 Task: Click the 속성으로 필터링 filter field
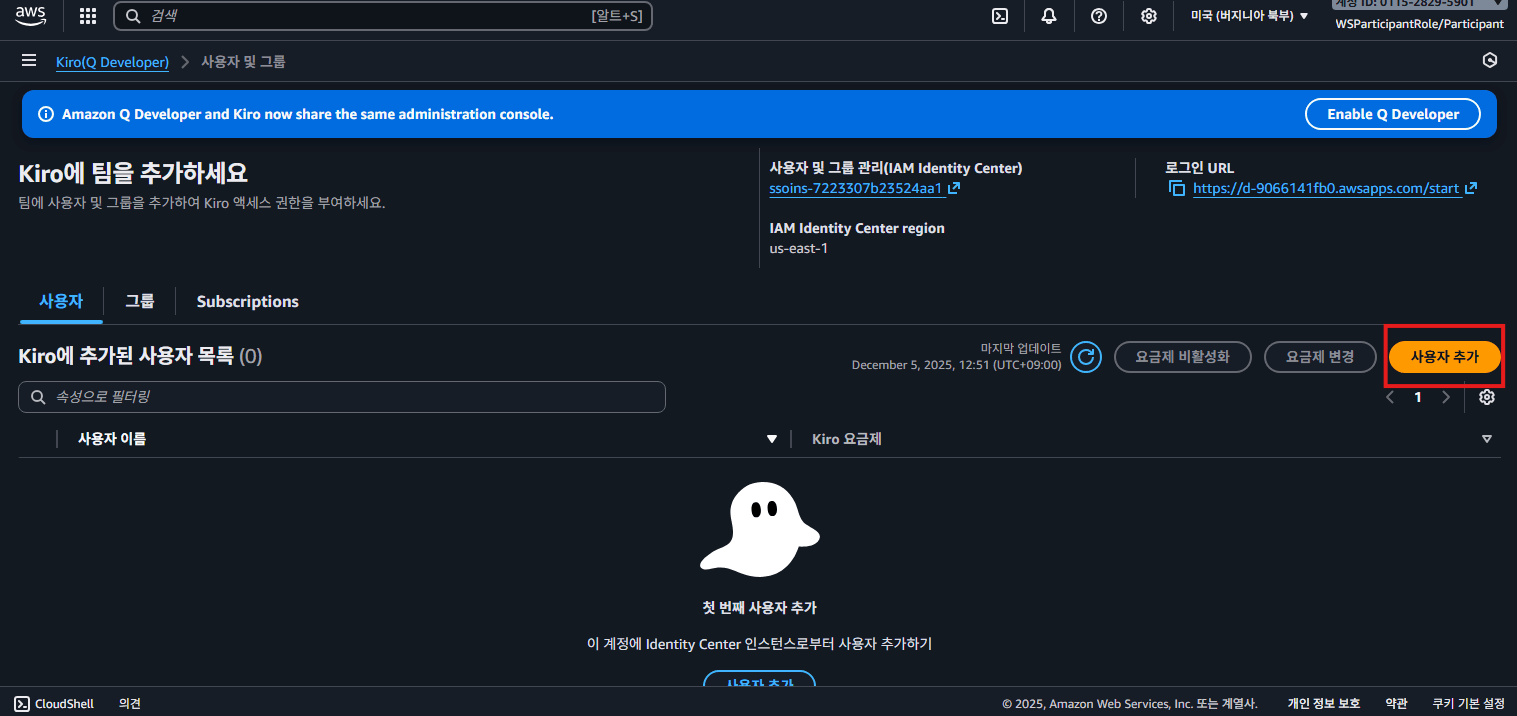click(x=342, y=397)
